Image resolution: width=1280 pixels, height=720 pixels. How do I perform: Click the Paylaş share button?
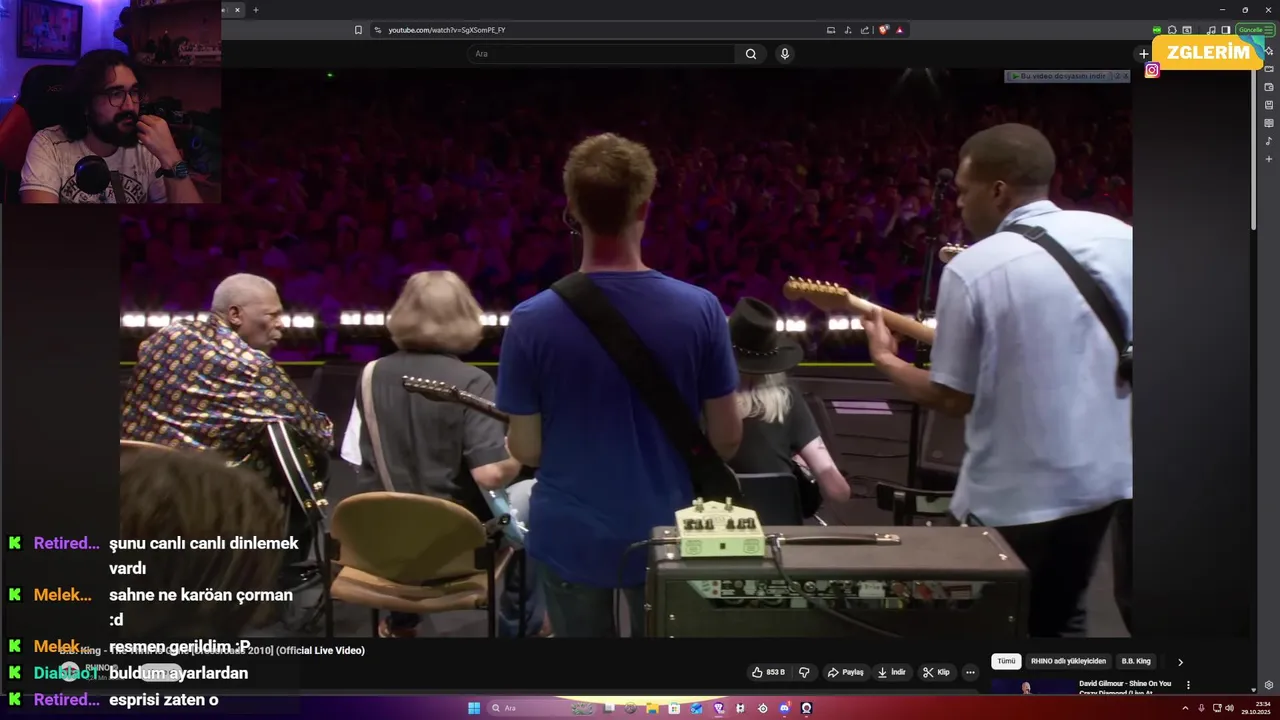click(x=846, y=672)
